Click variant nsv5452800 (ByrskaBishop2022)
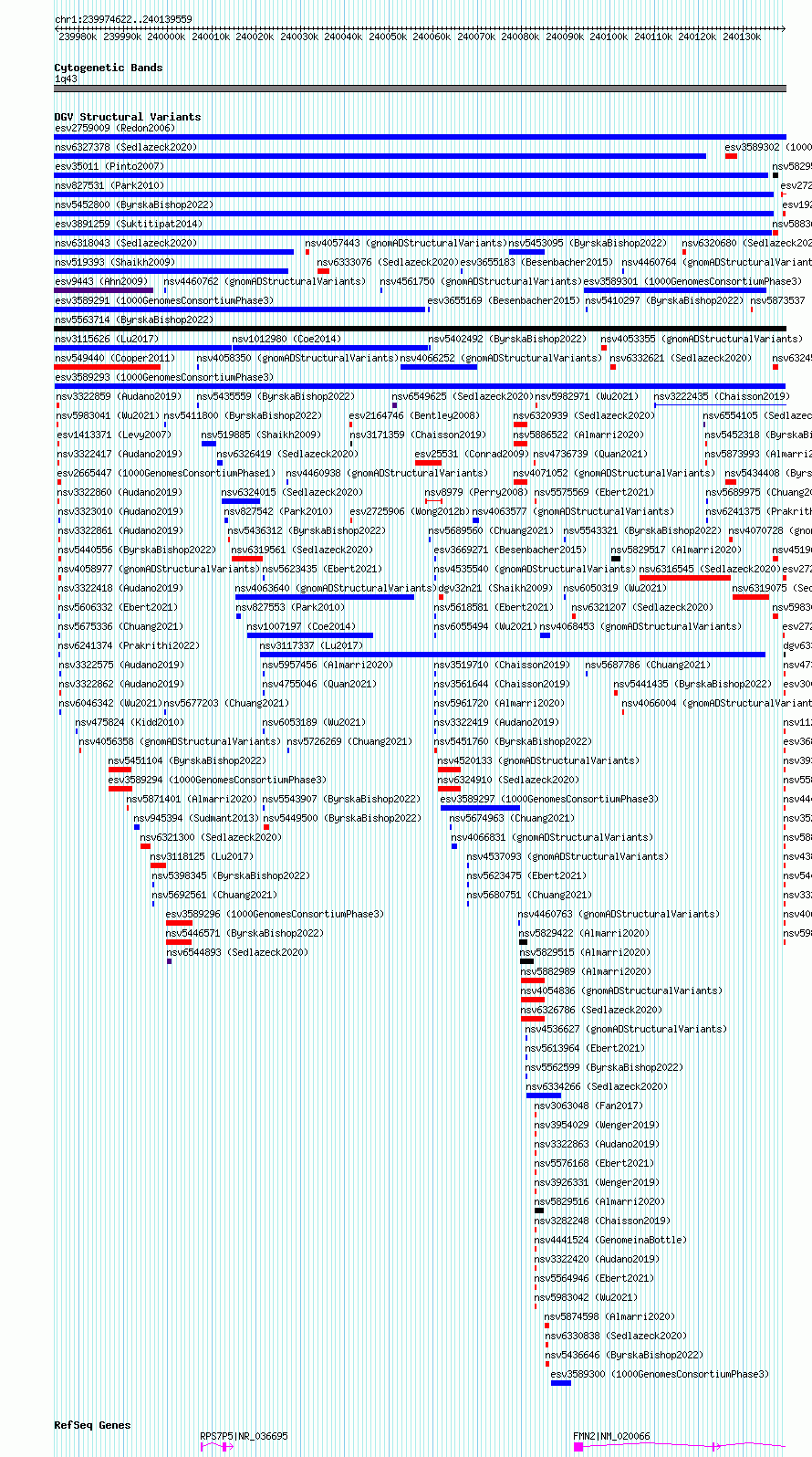This screenshot has width=812, height=1457. pyautogui.click(x=415, y=214)
